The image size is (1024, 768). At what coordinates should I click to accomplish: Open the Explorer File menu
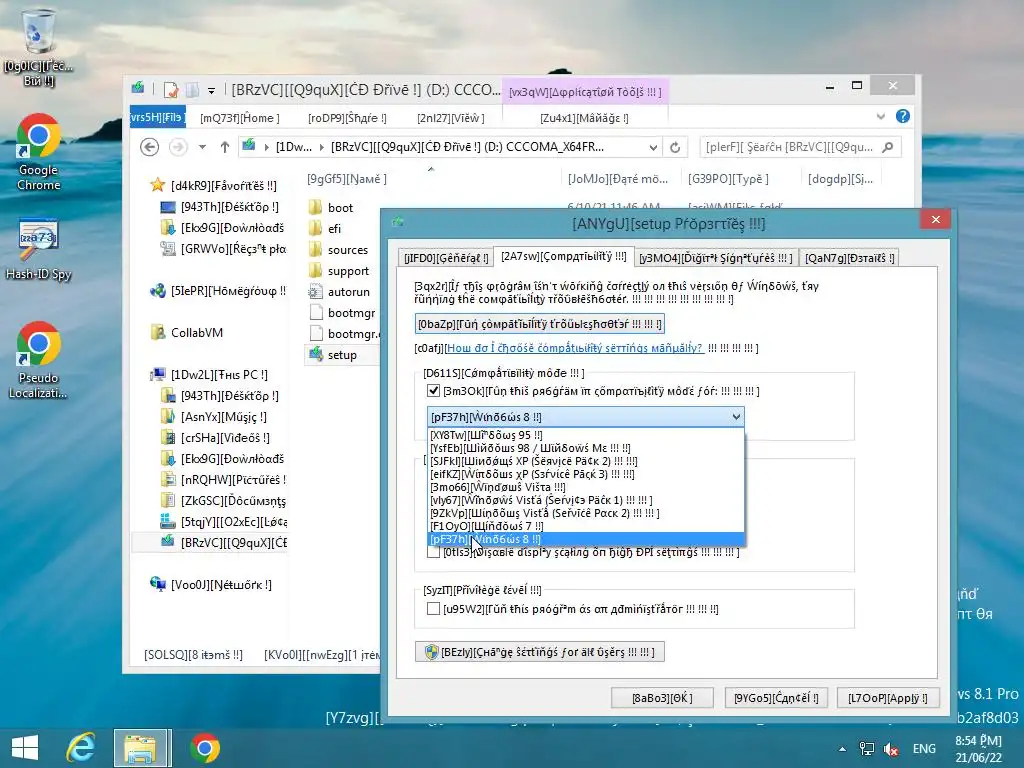click(157, 118)
